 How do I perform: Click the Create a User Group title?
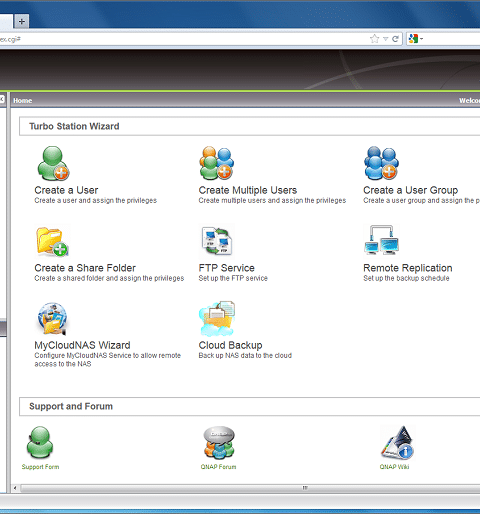pyautogui.click(x=410, y=190)
